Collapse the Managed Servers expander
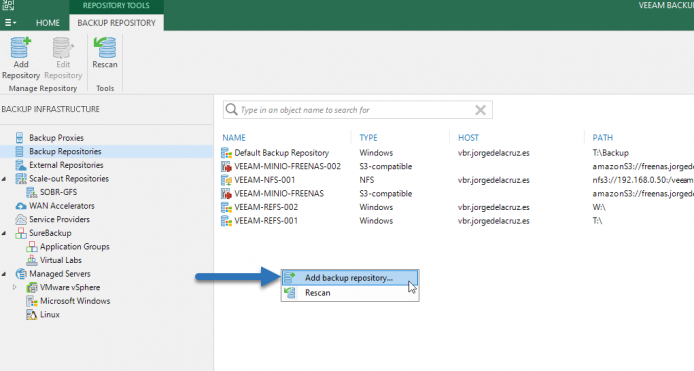The width and height of the screenshot is (694, 371). (x=4, y=274)
